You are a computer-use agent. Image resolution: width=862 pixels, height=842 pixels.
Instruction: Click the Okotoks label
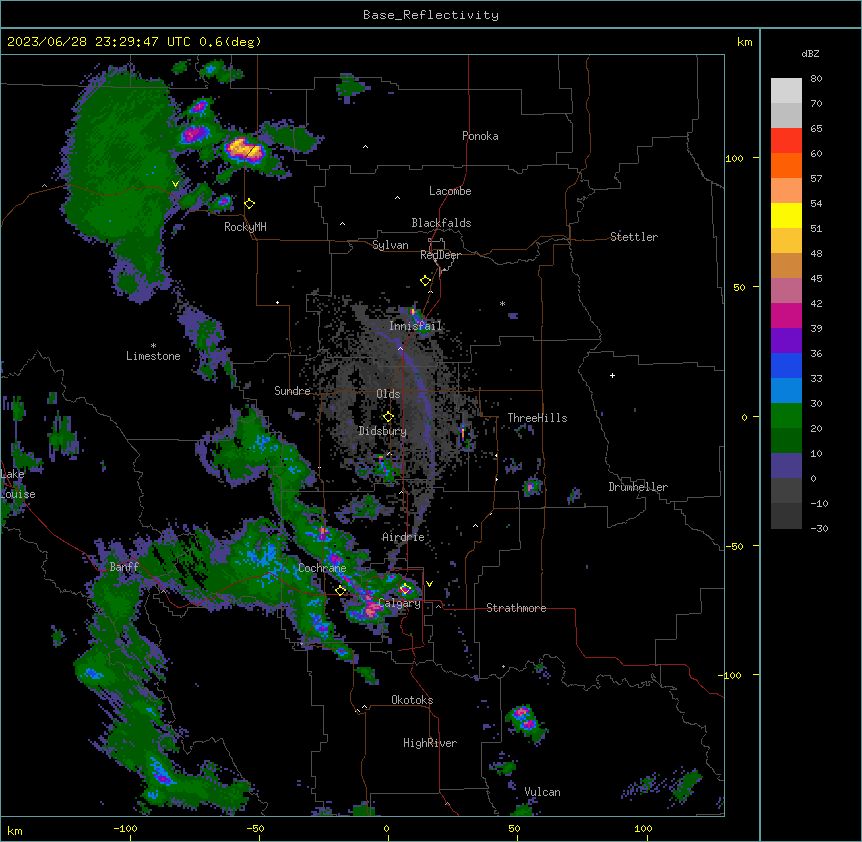412,700
